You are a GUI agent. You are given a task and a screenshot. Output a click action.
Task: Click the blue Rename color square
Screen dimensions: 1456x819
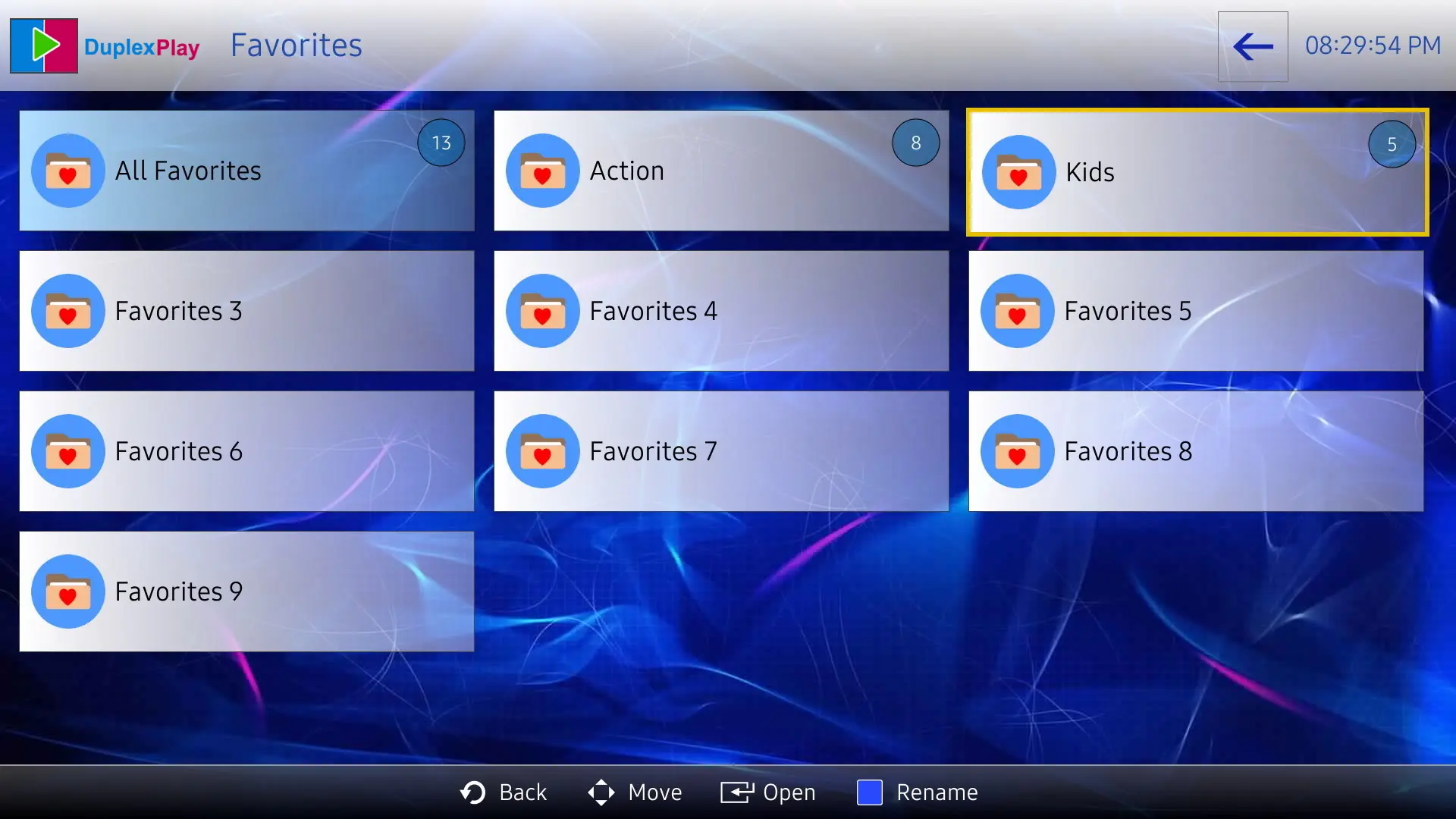tap(869, 792)
